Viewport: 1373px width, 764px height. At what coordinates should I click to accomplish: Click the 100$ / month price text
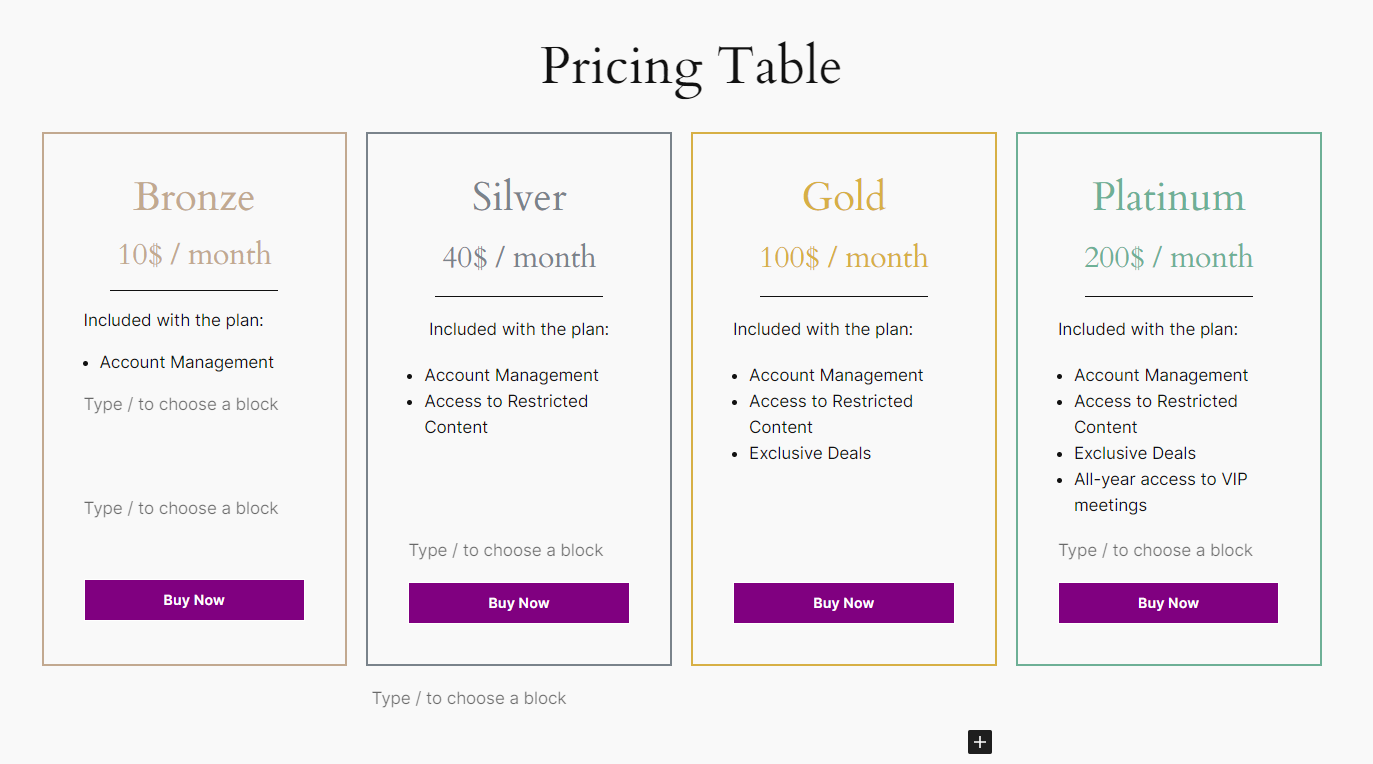click(844, 257)
